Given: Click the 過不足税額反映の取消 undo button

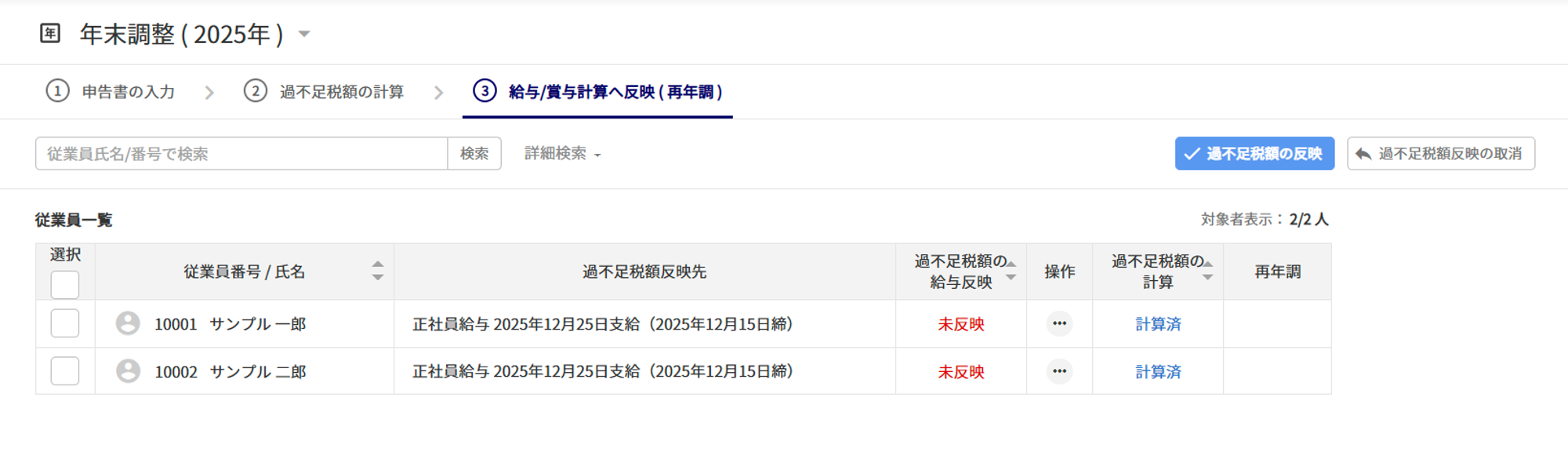Looking at the screenshot, I should pyautogui.click(x=1440, y=154).
